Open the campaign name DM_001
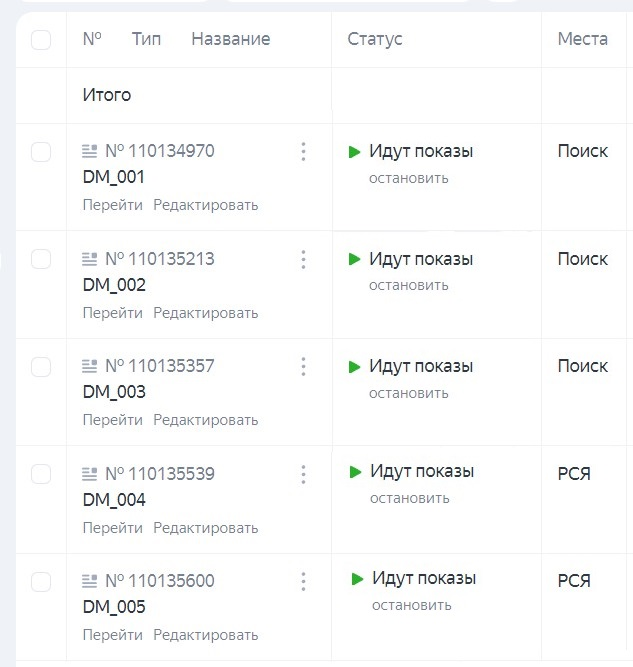The height and width of the screenshot is (667, 633). (x=114, y=178)
